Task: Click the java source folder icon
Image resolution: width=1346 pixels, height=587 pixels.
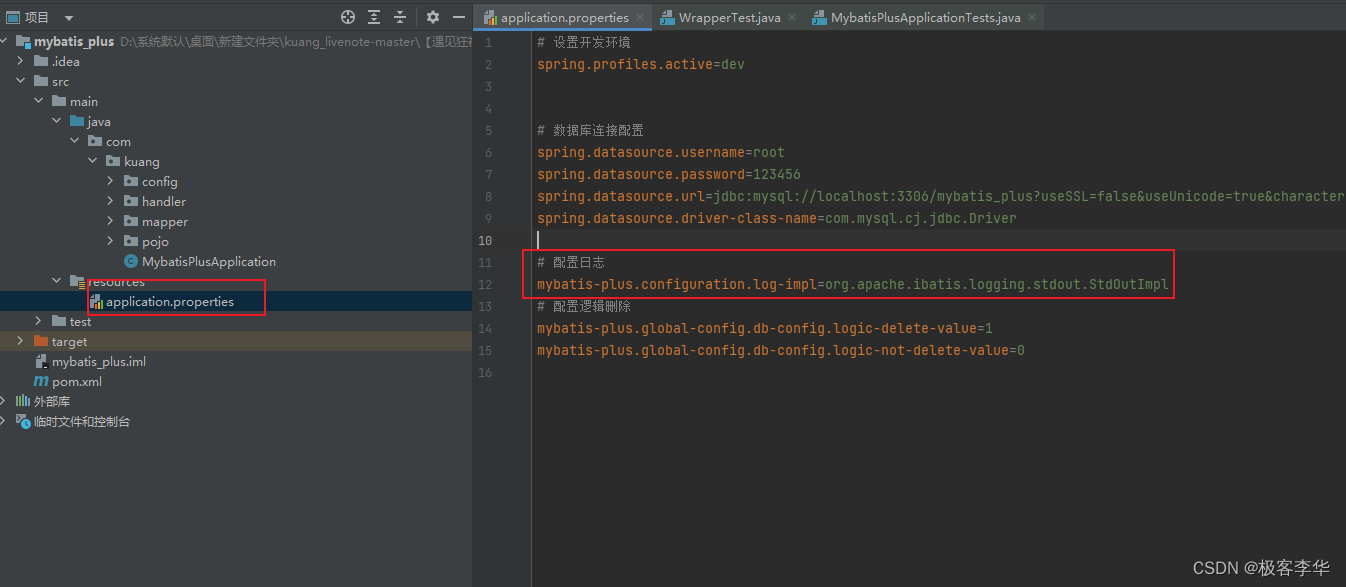Action: pyautogui.click(x=77, y=121)
